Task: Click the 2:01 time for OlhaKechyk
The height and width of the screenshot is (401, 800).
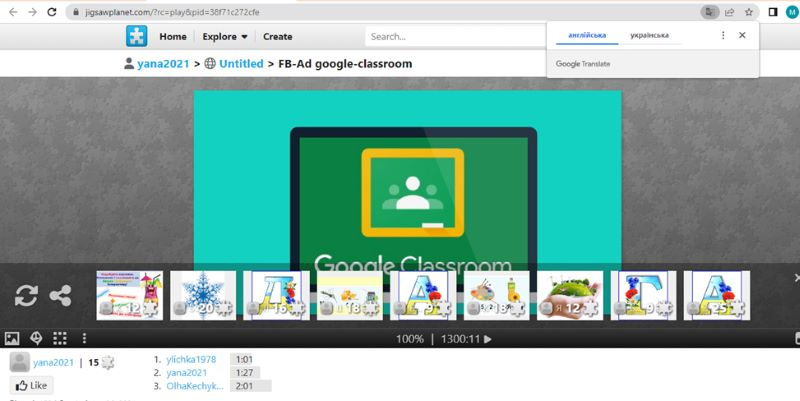Action: point(244,386)
